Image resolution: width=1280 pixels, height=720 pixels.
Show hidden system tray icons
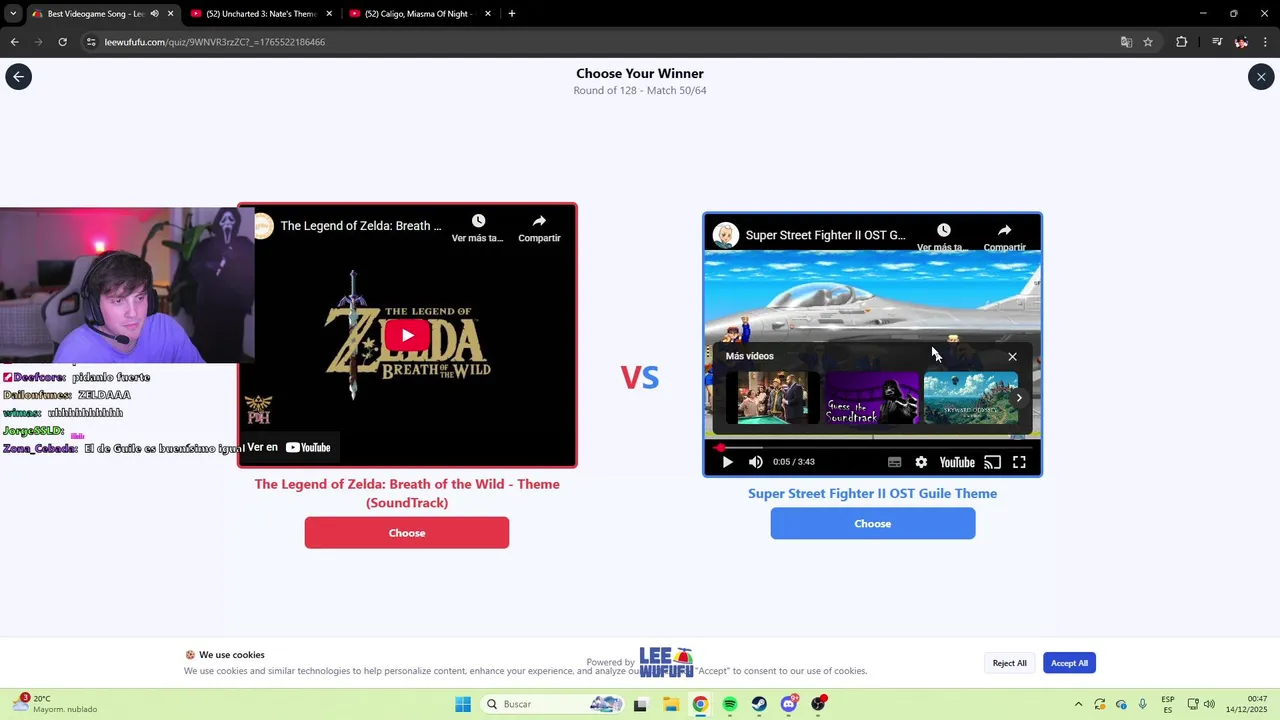click(x=1078, y=704)
